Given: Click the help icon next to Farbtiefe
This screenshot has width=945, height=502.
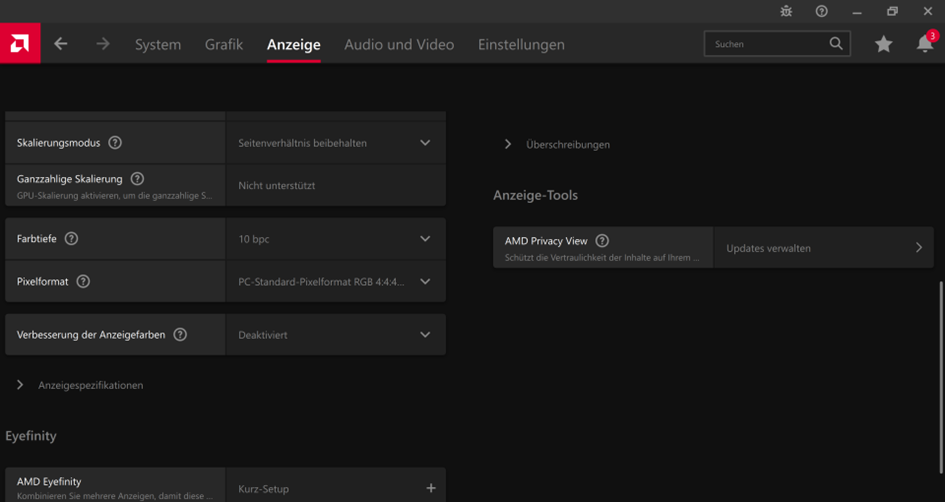Looking at the screenshot, I should [71, 239].
